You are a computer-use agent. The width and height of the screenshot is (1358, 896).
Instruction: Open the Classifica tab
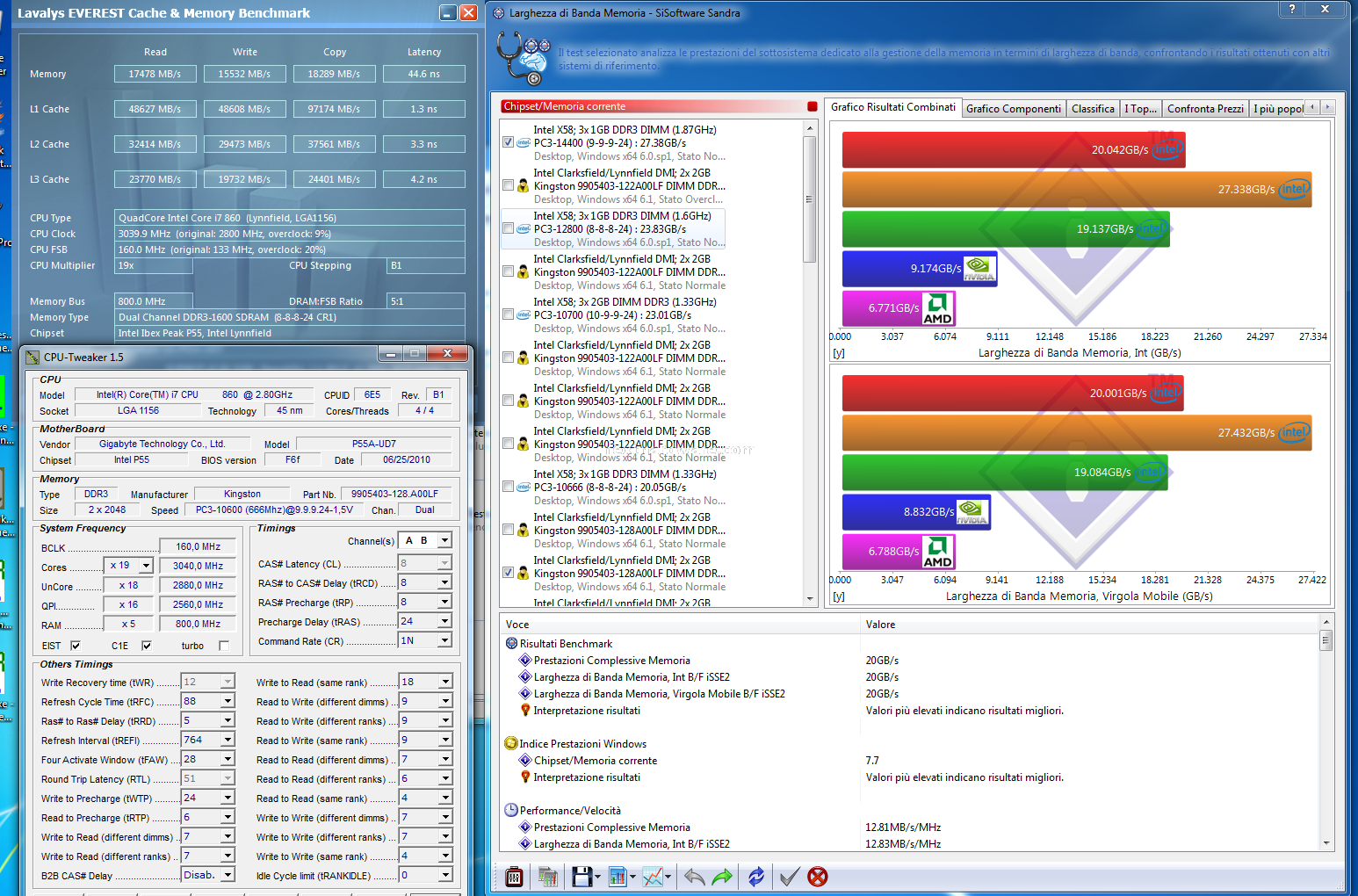[1094, 109]
